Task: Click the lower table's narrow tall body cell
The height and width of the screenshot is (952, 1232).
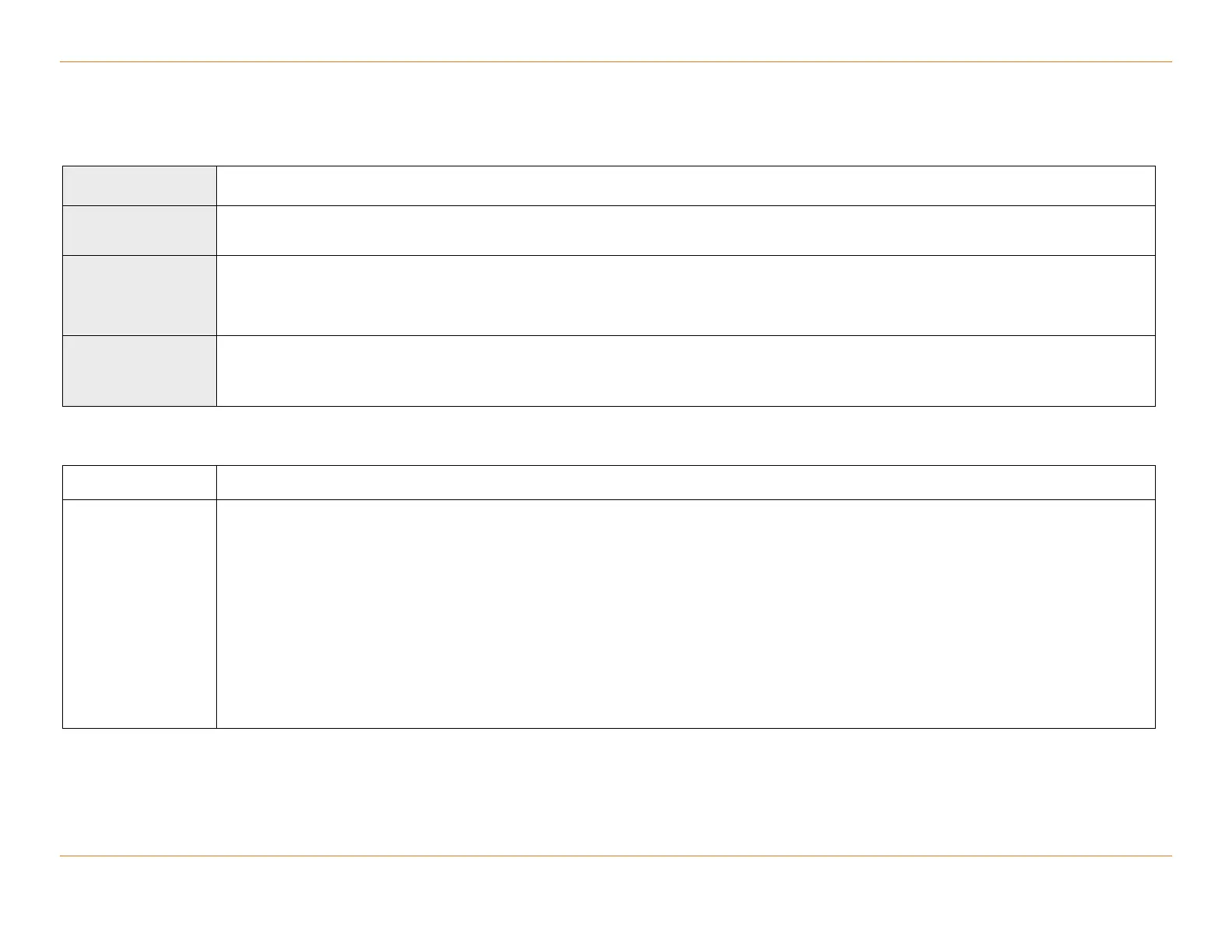Action: 139,614
